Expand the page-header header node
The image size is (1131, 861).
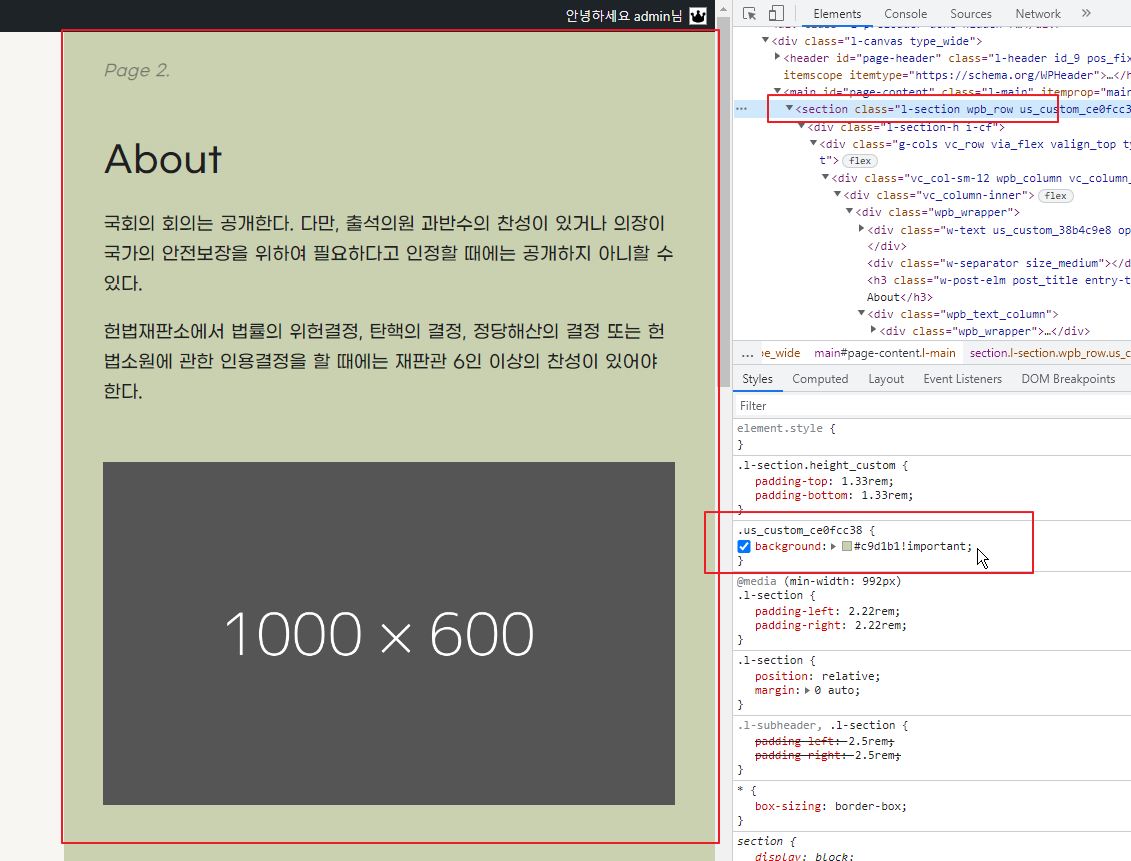coord(778,57)
